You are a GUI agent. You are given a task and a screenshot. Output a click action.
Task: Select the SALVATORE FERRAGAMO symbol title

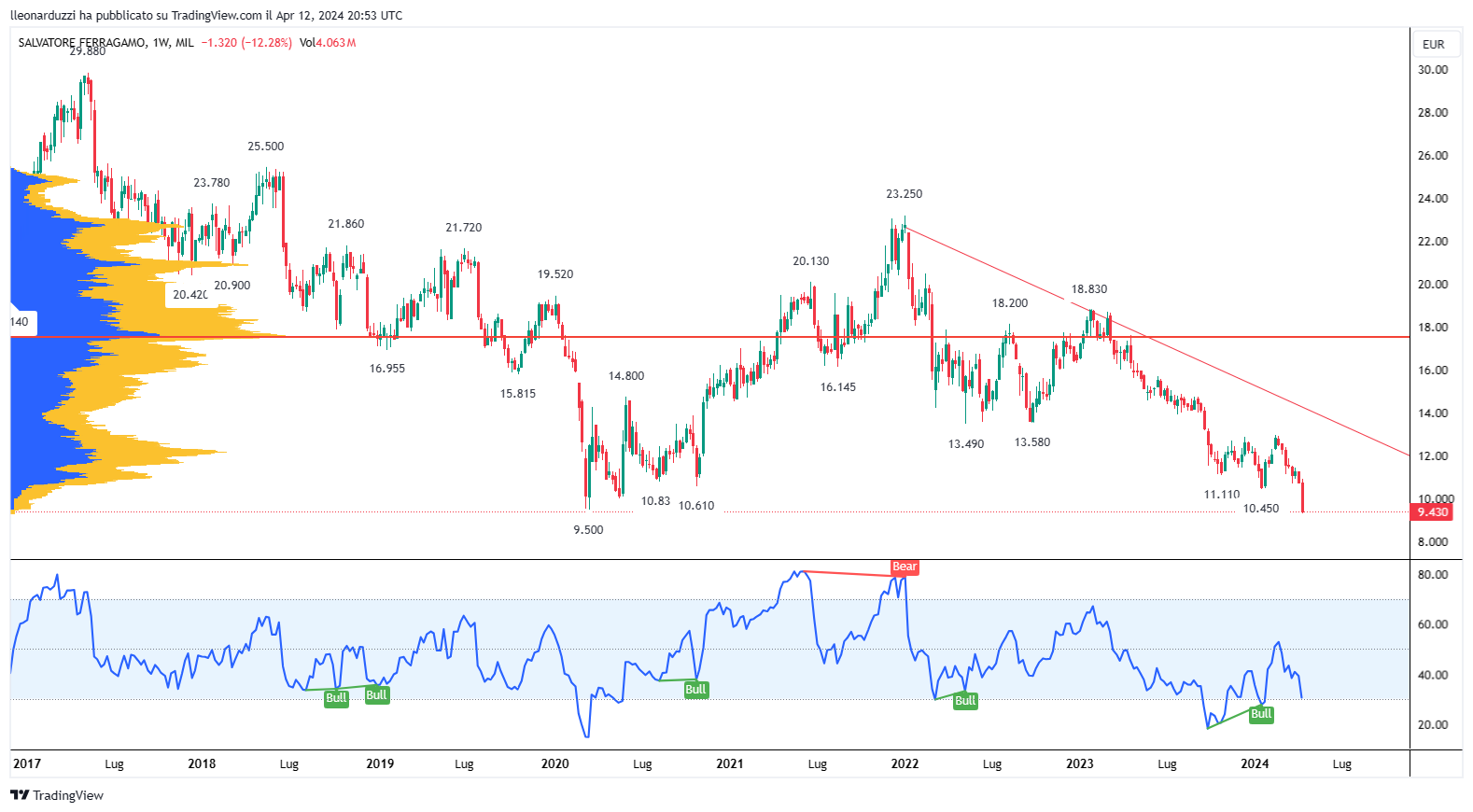coord(82,43)
